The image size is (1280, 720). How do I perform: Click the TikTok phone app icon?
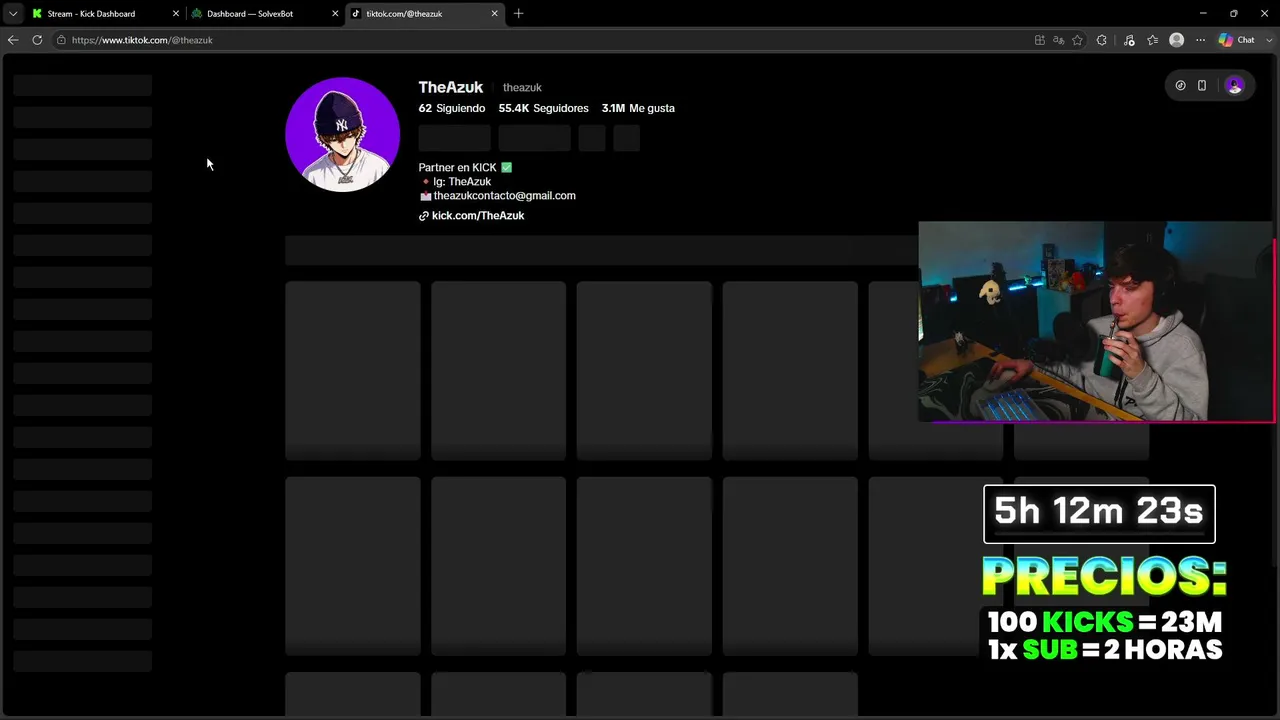(x=1202, y=86)
